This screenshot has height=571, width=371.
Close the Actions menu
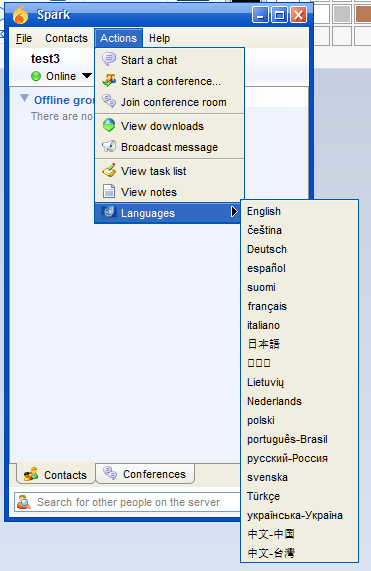pyautogui.click(x=118, y=38)
